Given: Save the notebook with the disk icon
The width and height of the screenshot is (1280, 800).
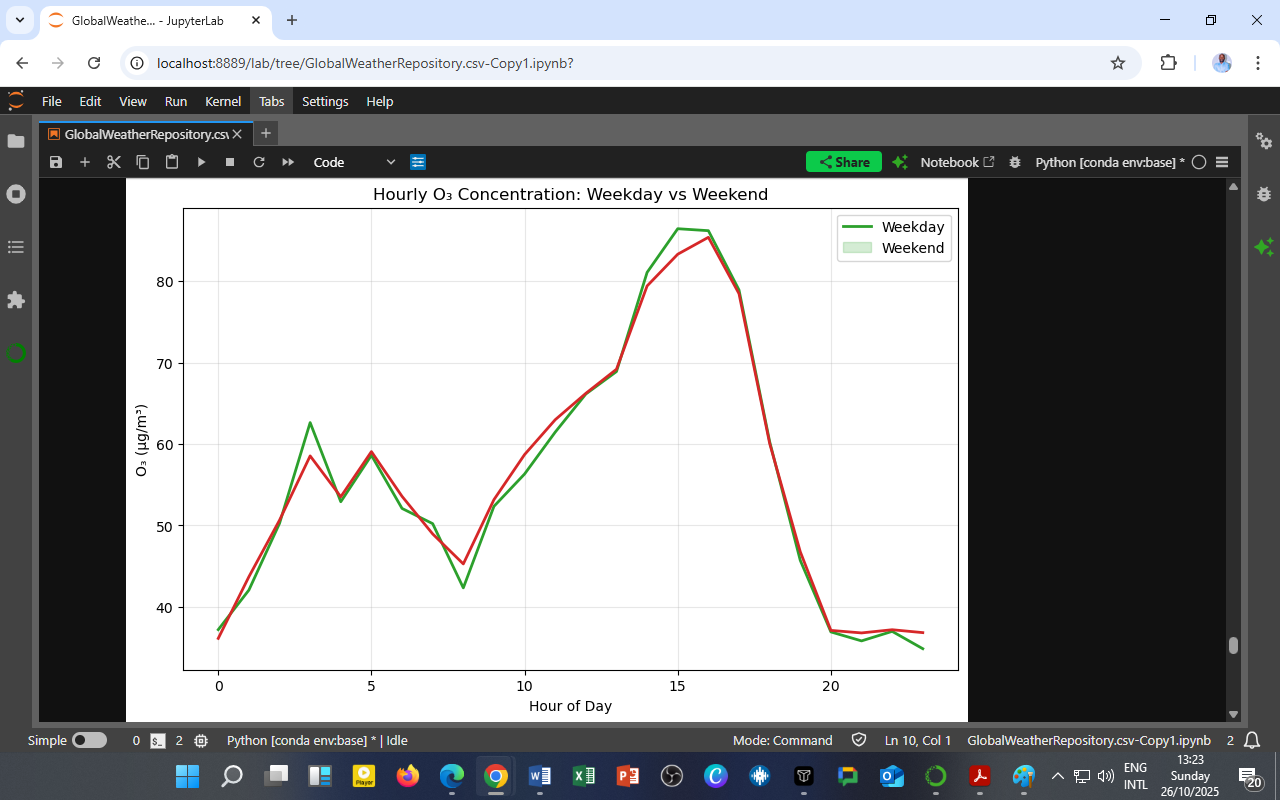Looking at the screenshot, I should click(56, 162).
